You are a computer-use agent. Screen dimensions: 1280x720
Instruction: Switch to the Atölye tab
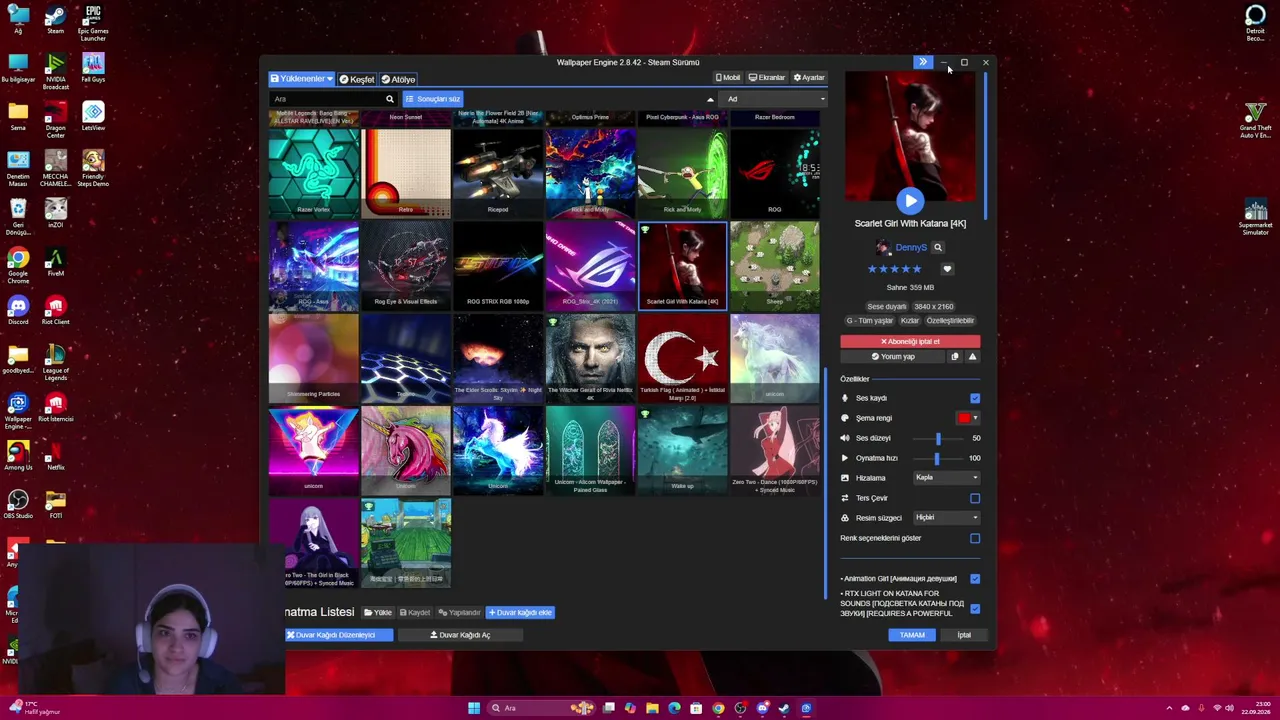(398, 79)
